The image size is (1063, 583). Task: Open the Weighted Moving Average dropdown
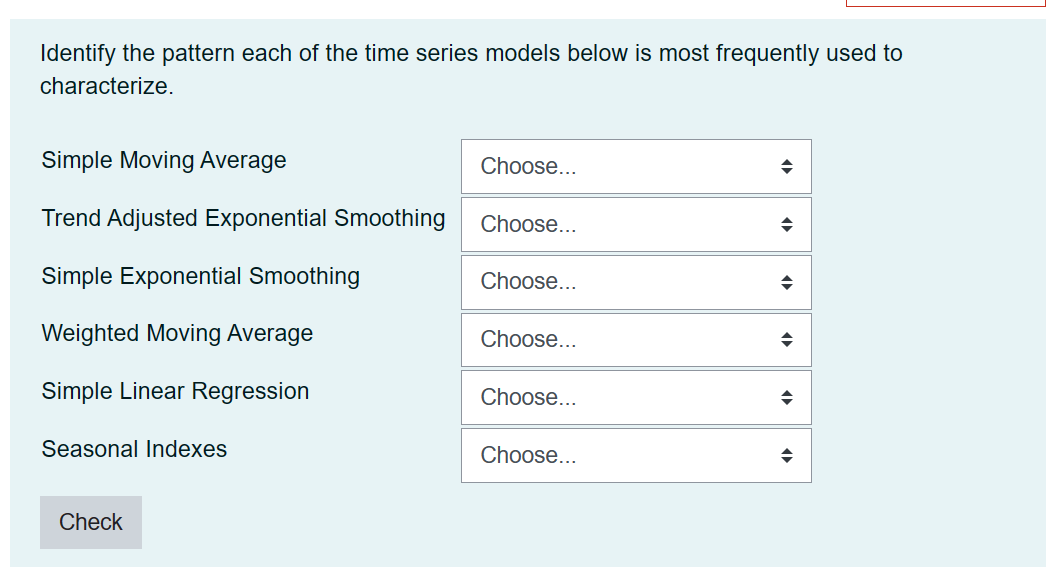636,339
